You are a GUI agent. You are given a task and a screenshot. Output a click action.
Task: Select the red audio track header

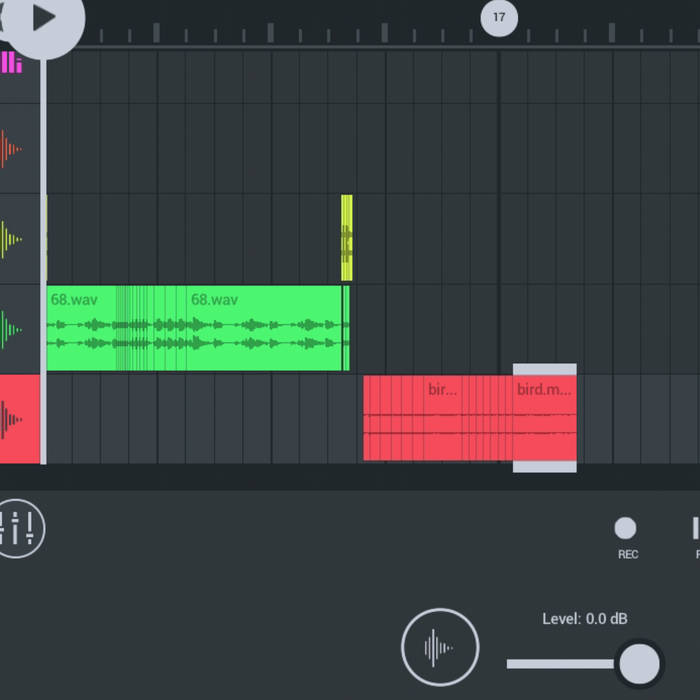tap(19, 419)
